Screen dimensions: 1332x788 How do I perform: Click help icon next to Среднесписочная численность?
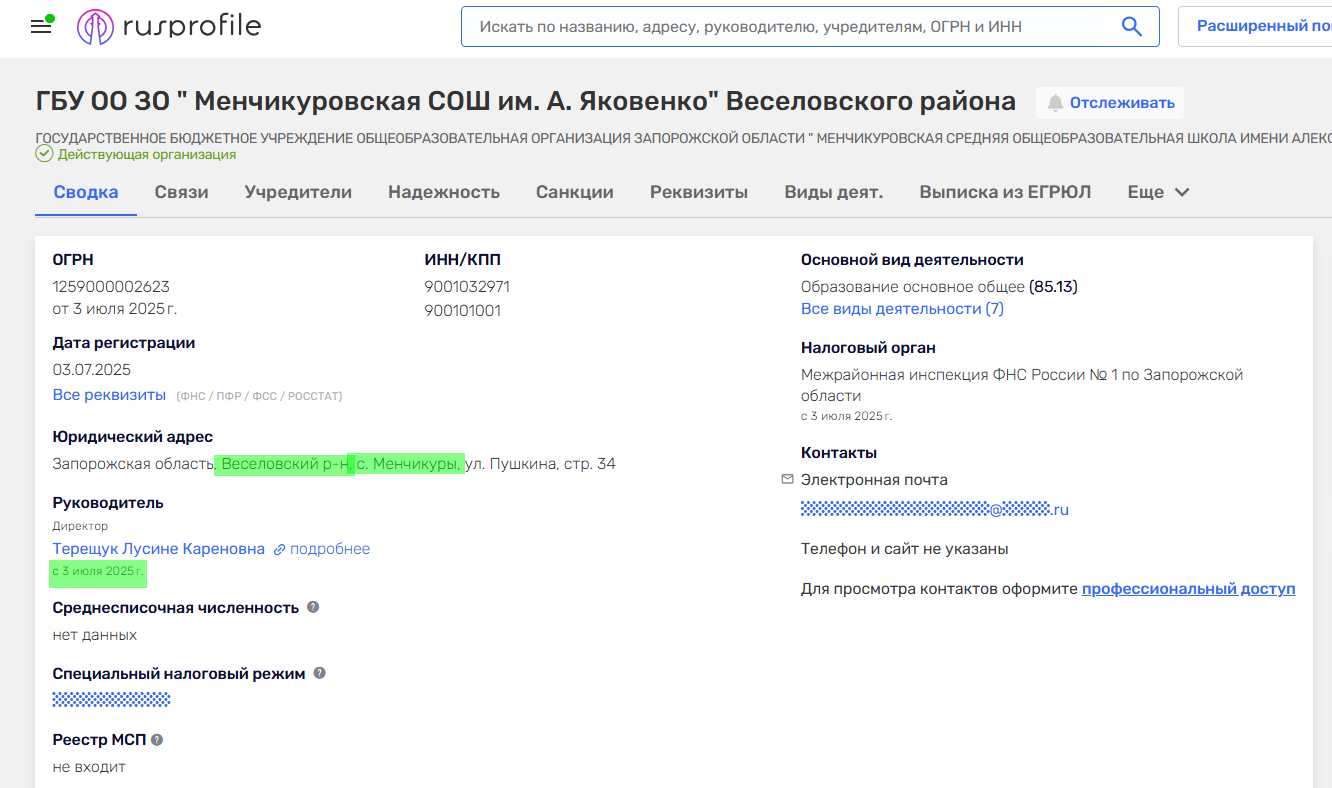(313, 607)
